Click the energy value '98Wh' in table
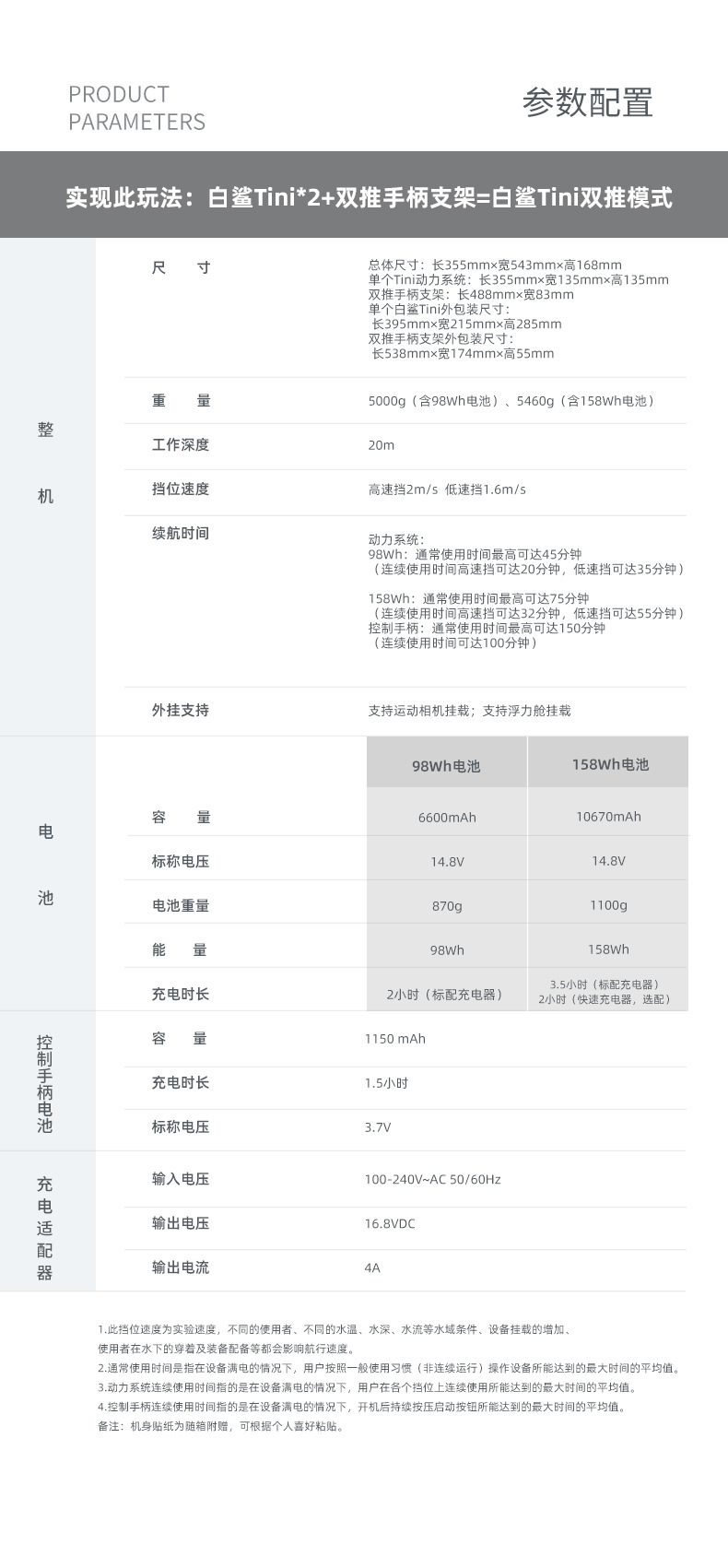The height and width of the screenshot is (1568, 728). point(447,950)
